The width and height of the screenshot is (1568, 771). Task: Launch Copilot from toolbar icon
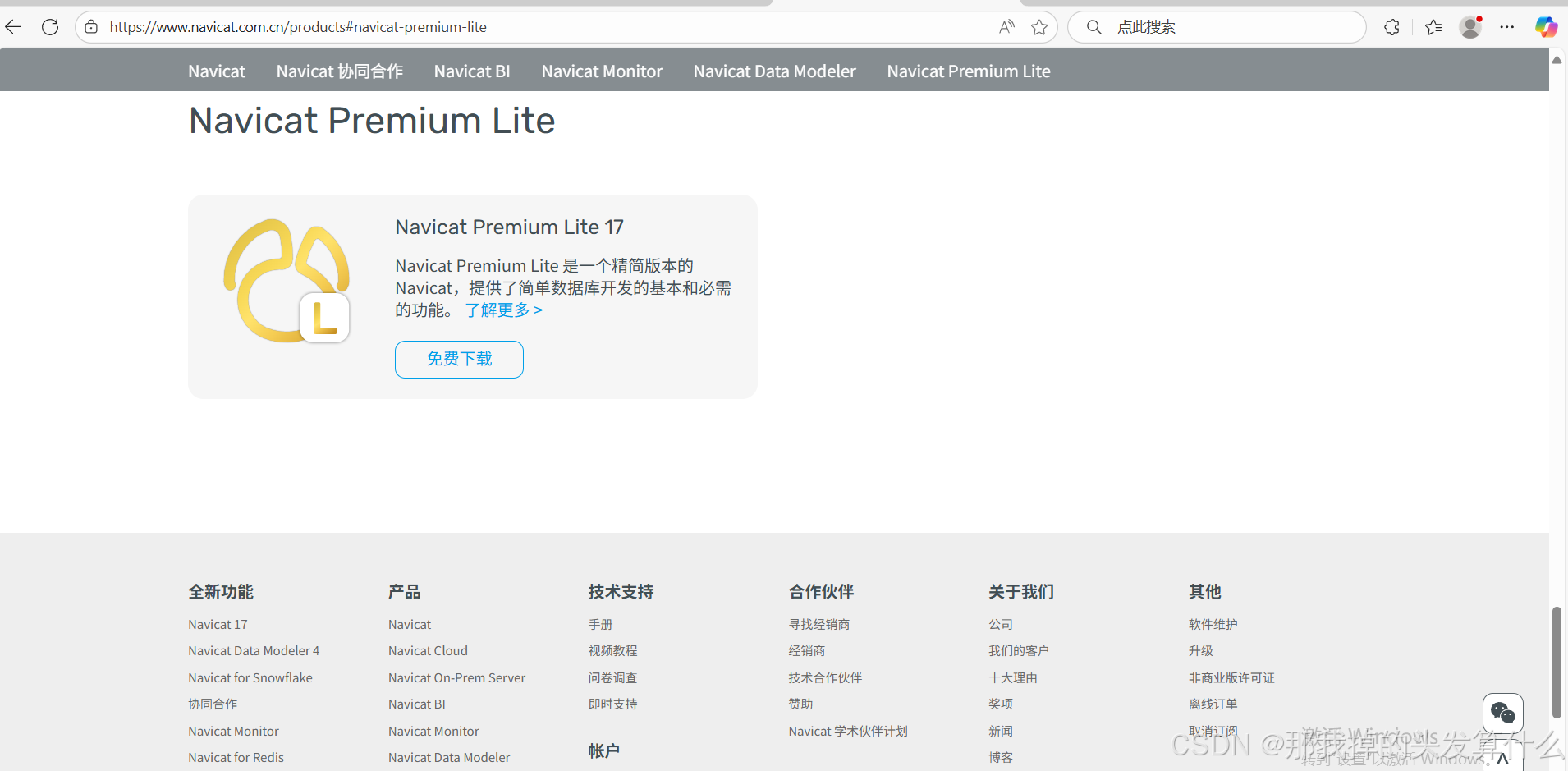click(x=1546, y=27)
